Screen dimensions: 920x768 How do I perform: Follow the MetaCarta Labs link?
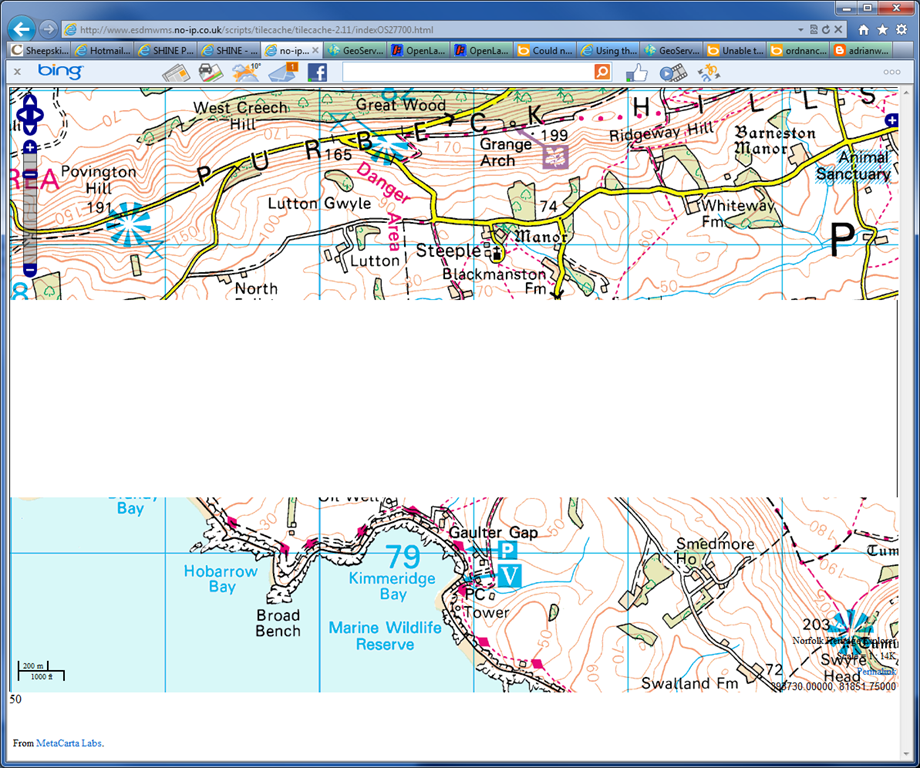click(70, 743)
